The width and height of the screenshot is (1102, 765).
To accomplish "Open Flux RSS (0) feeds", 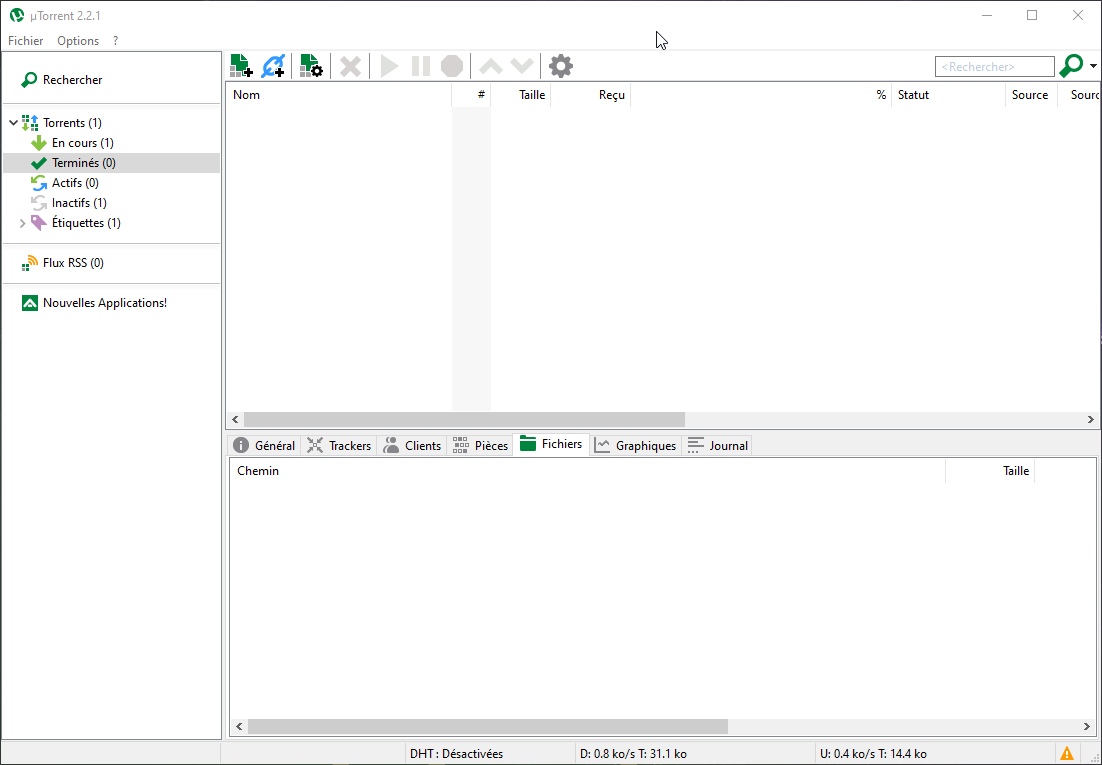I will point(73,263).
